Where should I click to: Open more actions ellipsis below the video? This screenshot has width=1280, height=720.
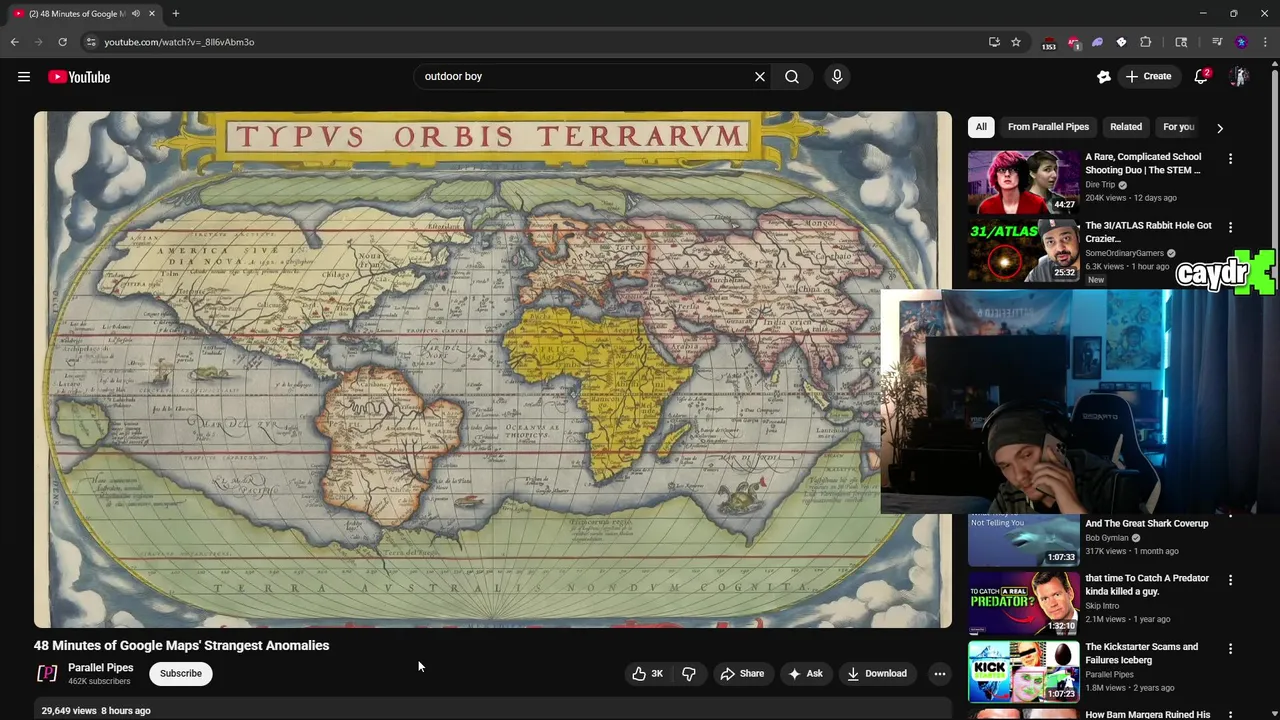(940, 674)
